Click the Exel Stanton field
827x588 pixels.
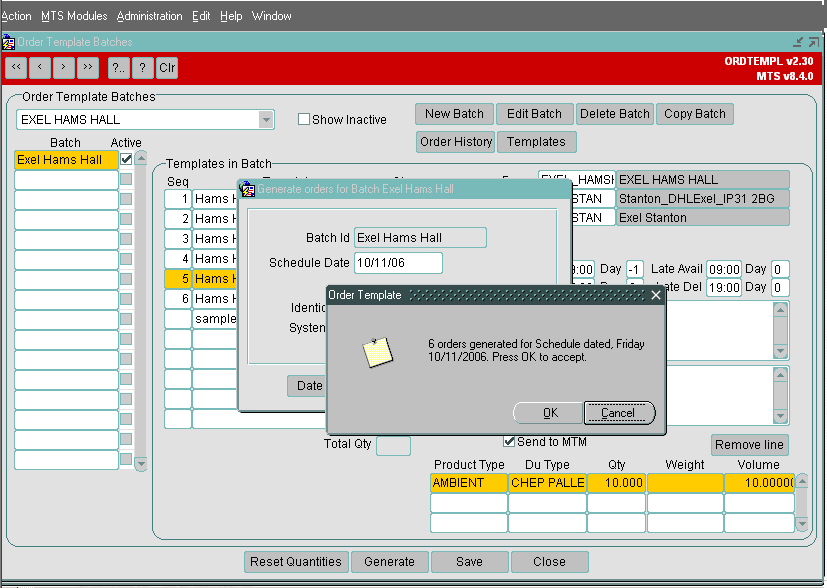(x=703, y=218)
